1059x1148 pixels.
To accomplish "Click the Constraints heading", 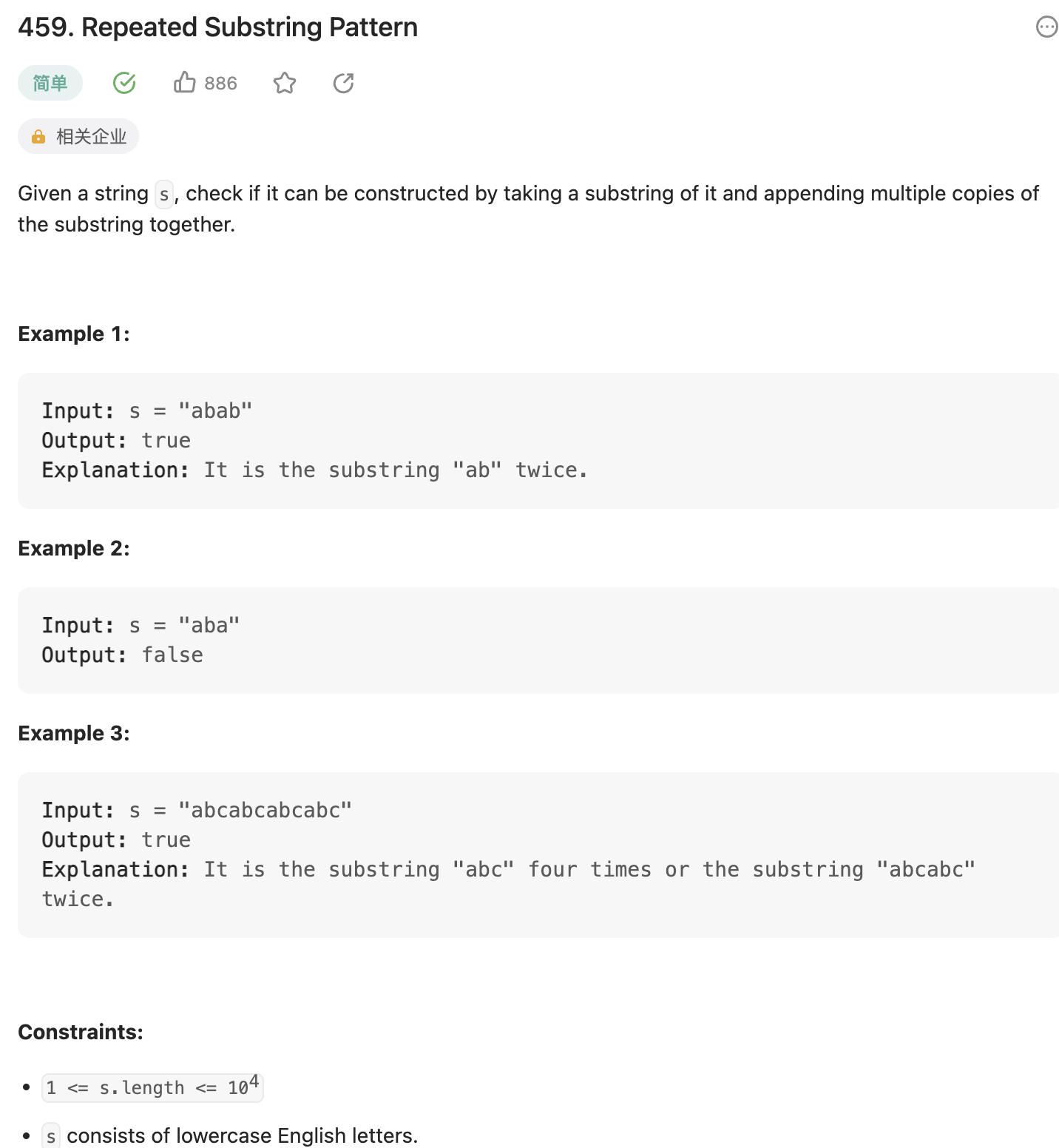I will tap(81, 1033).
